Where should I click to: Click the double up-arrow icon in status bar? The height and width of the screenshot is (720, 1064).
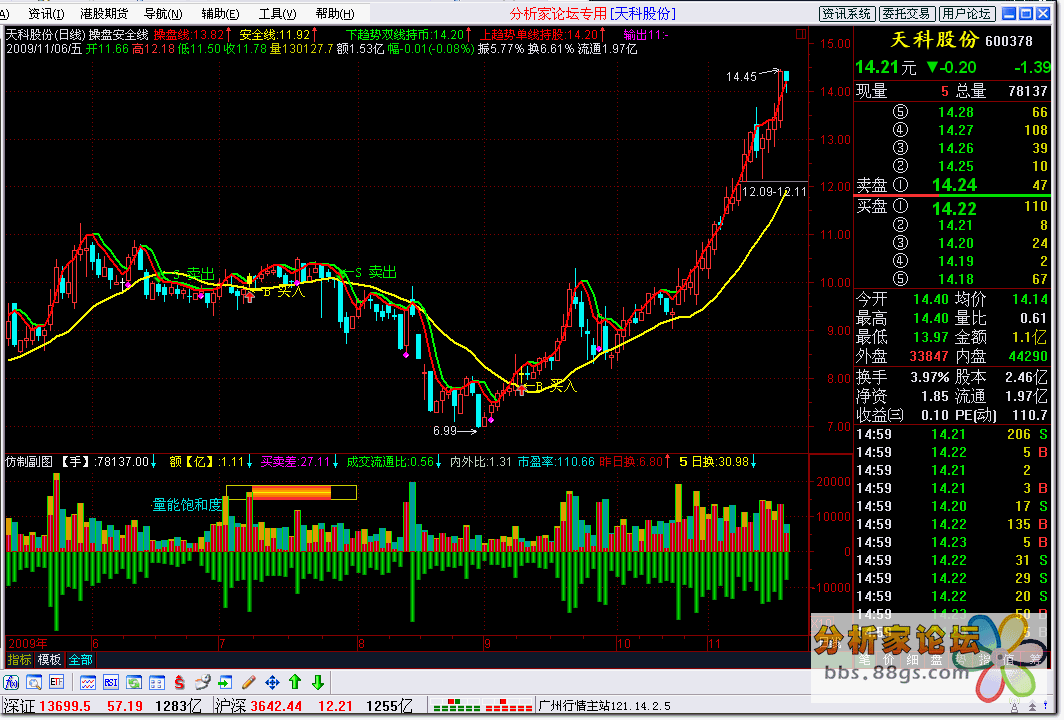tap(1033, 706)
